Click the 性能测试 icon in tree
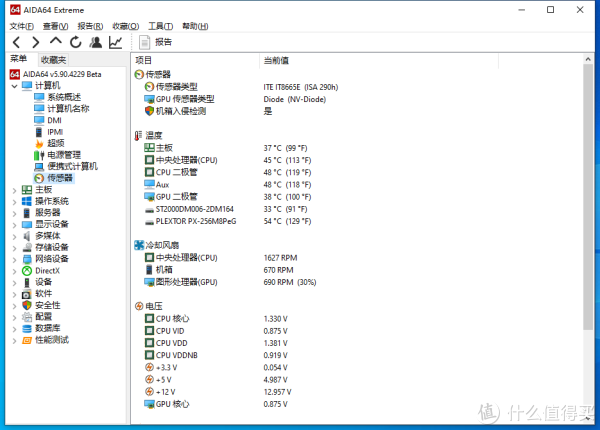Screen dimensions: 600x430 coord(27,340)
